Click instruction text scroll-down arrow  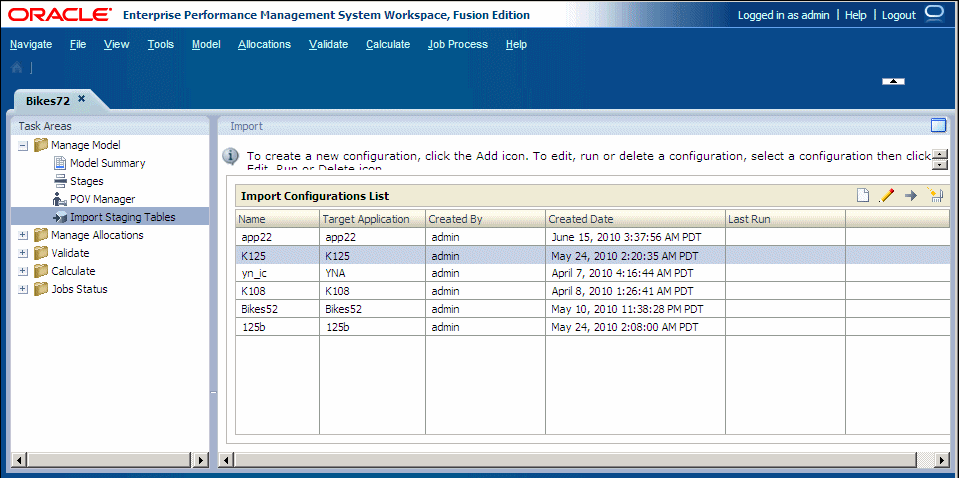click(x=942, y=165)
